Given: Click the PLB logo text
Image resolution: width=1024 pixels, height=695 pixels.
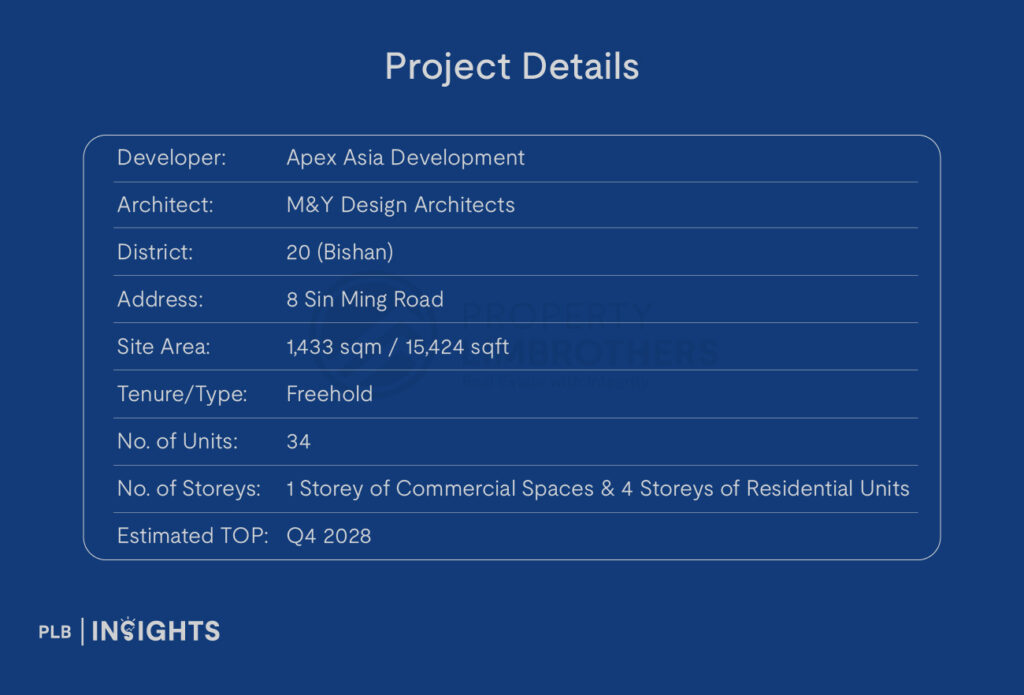Looking at the screenshot, I should point(55,632).
